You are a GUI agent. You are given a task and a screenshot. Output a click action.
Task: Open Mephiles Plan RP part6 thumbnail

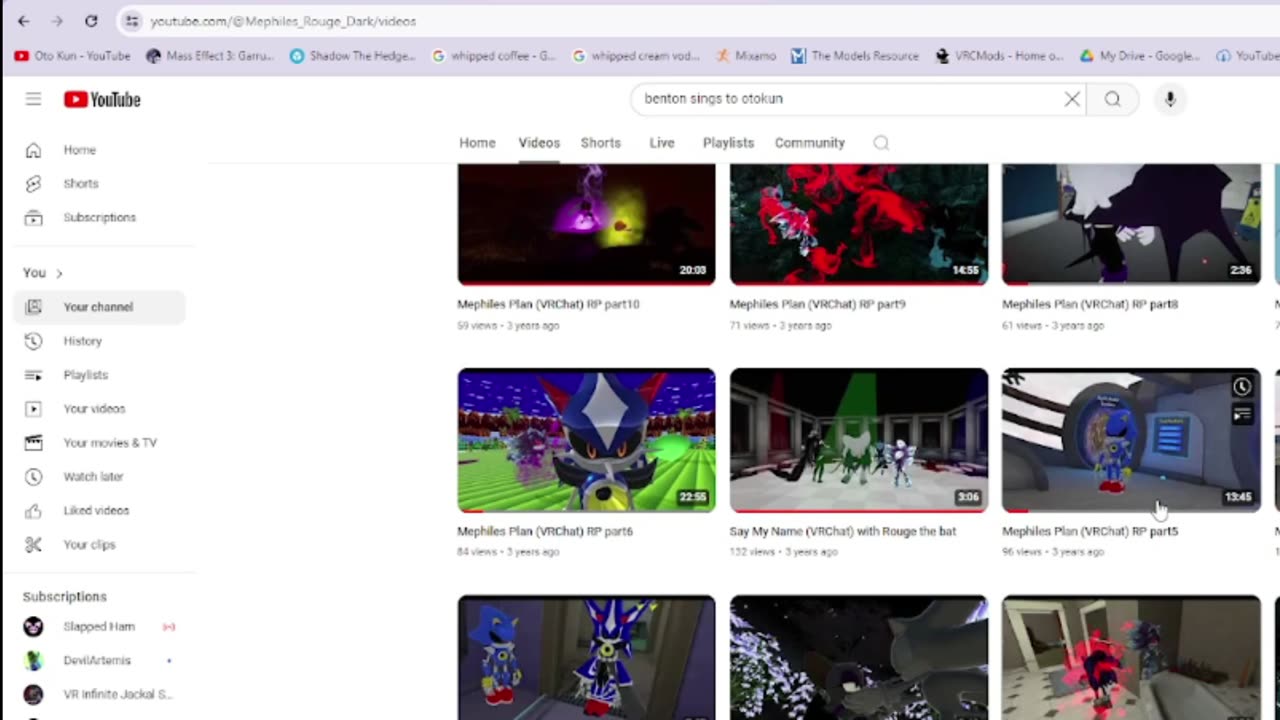point(587,440)
